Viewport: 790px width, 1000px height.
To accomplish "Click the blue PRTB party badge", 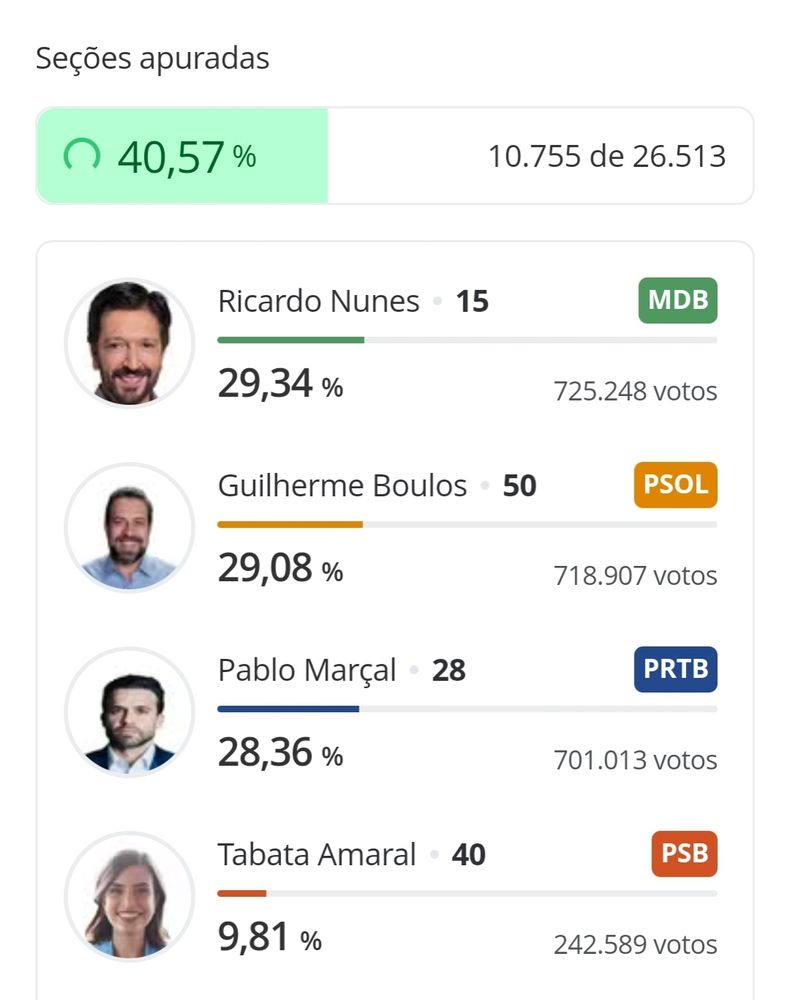I will (x=675, y=669).
